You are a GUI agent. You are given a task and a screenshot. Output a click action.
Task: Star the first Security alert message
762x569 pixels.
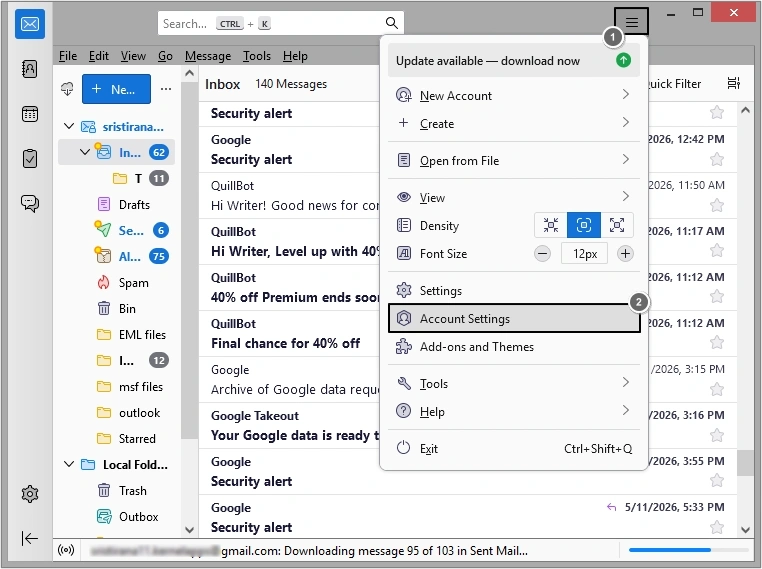click(717, 113)
